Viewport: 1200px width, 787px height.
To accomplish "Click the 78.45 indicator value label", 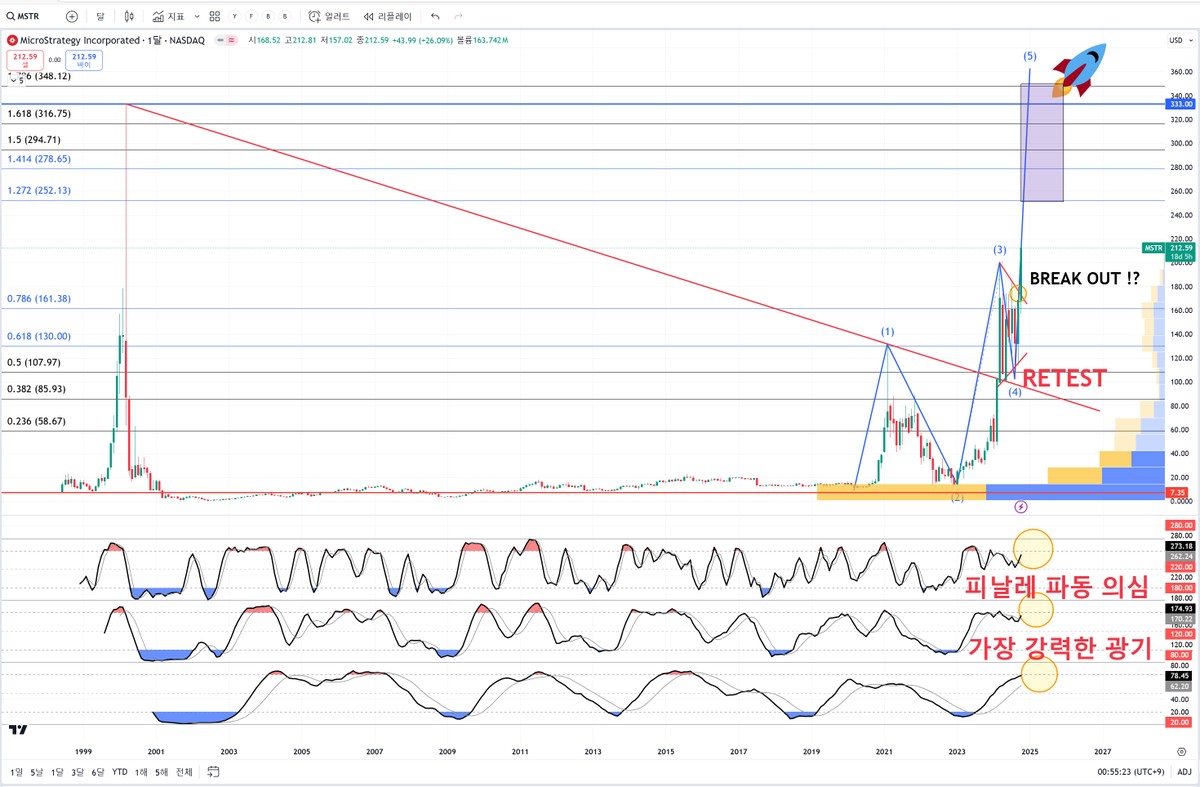I will point(1180,675).
